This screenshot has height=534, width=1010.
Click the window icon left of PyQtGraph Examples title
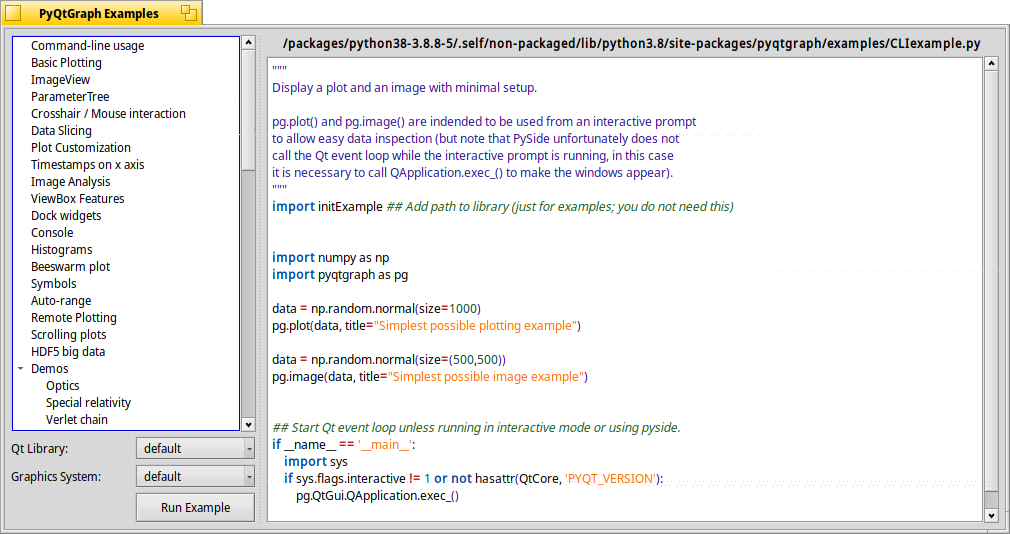(x=13, y=13)
